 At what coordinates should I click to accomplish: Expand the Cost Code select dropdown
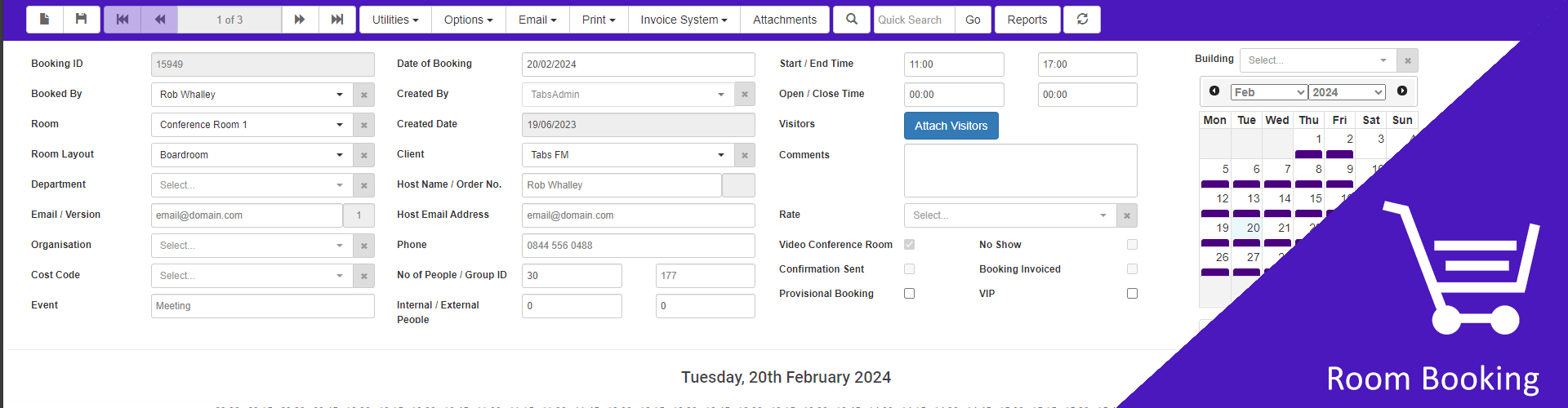pos(252,276)
